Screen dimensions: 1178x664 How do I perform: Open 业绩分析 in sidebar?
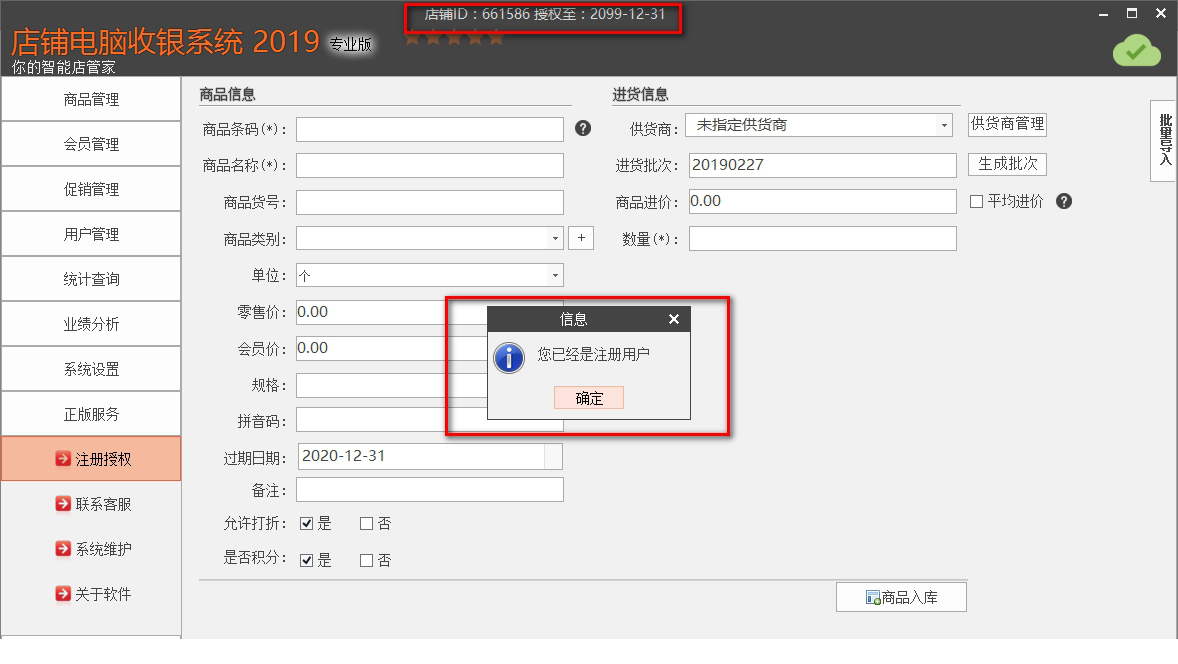pyautogui.click(x=91, y=324)
